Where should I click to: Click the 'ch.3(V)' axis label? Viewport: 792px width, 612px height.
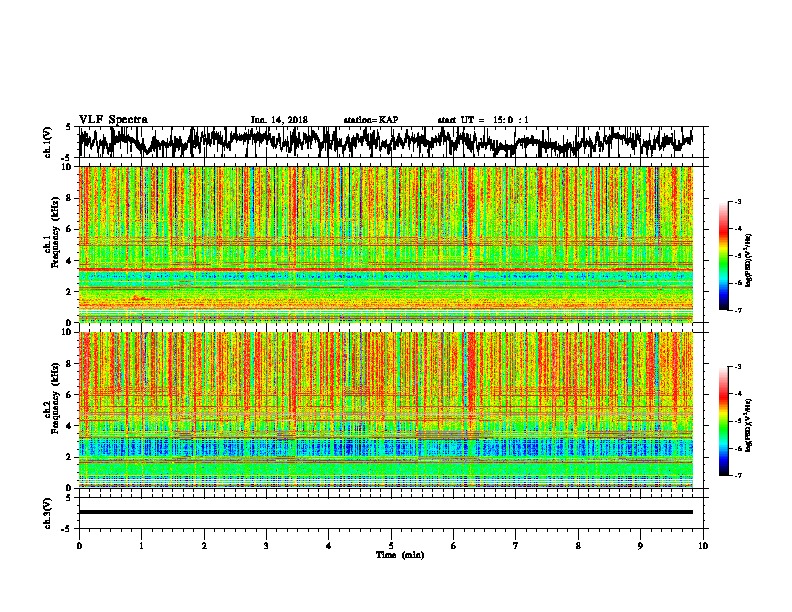(47, 513)
